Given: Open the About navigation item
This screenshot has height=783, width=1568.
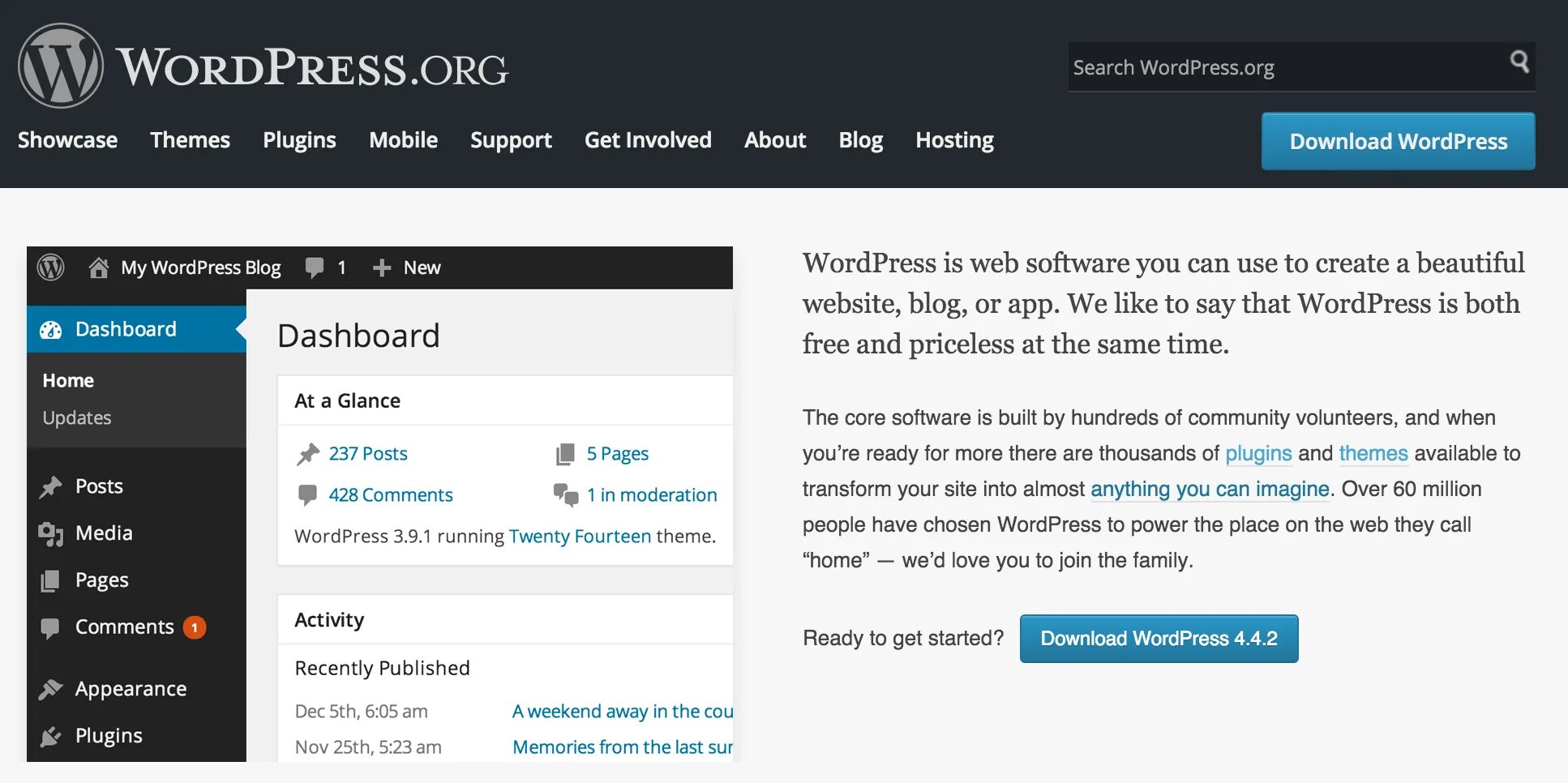Looking at the screenshot, I should (775, 140).
